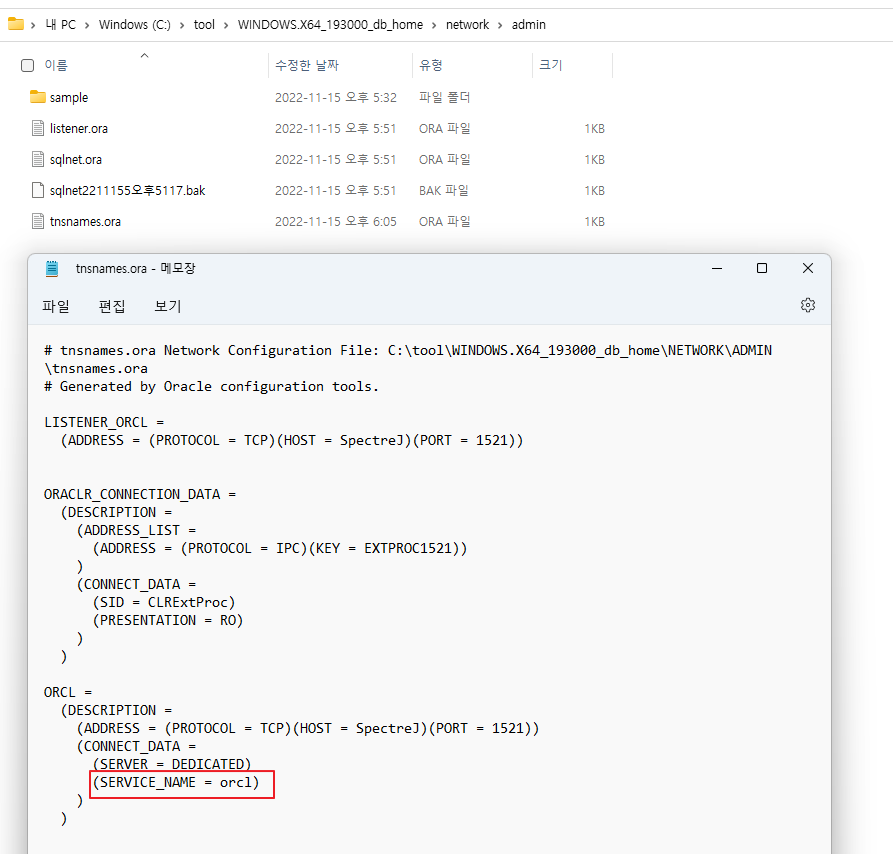Maximize the Notepad window
Image resolution: width=893 pixels, height=854 pixels.
[762, 268]
